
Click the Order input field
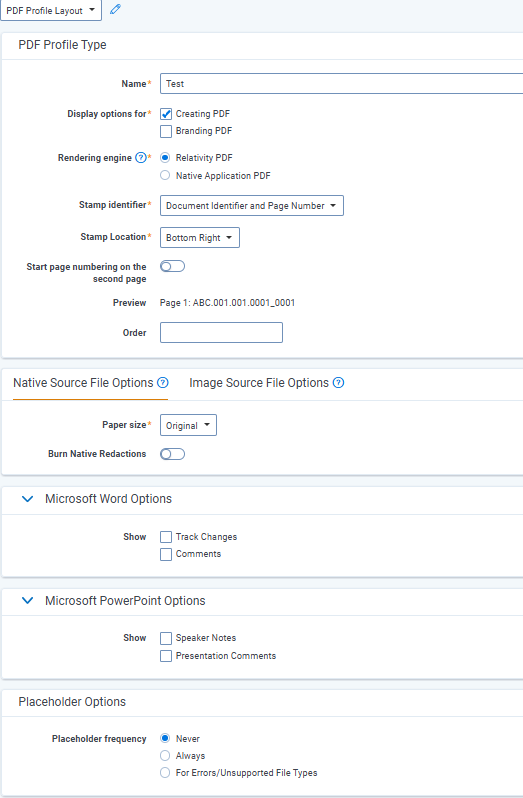pyautogui.click(x=221, y=332)
